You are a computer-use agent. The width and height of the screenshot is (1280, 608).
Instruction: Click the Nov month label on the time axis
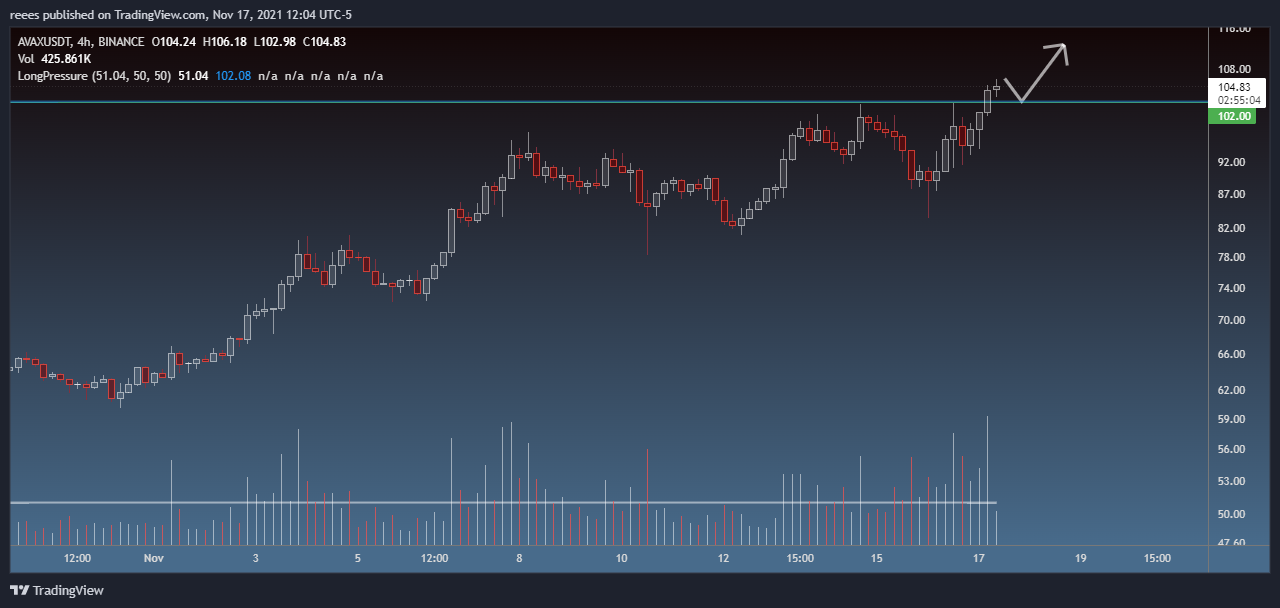pyautogui.click(x=153, y=558)
